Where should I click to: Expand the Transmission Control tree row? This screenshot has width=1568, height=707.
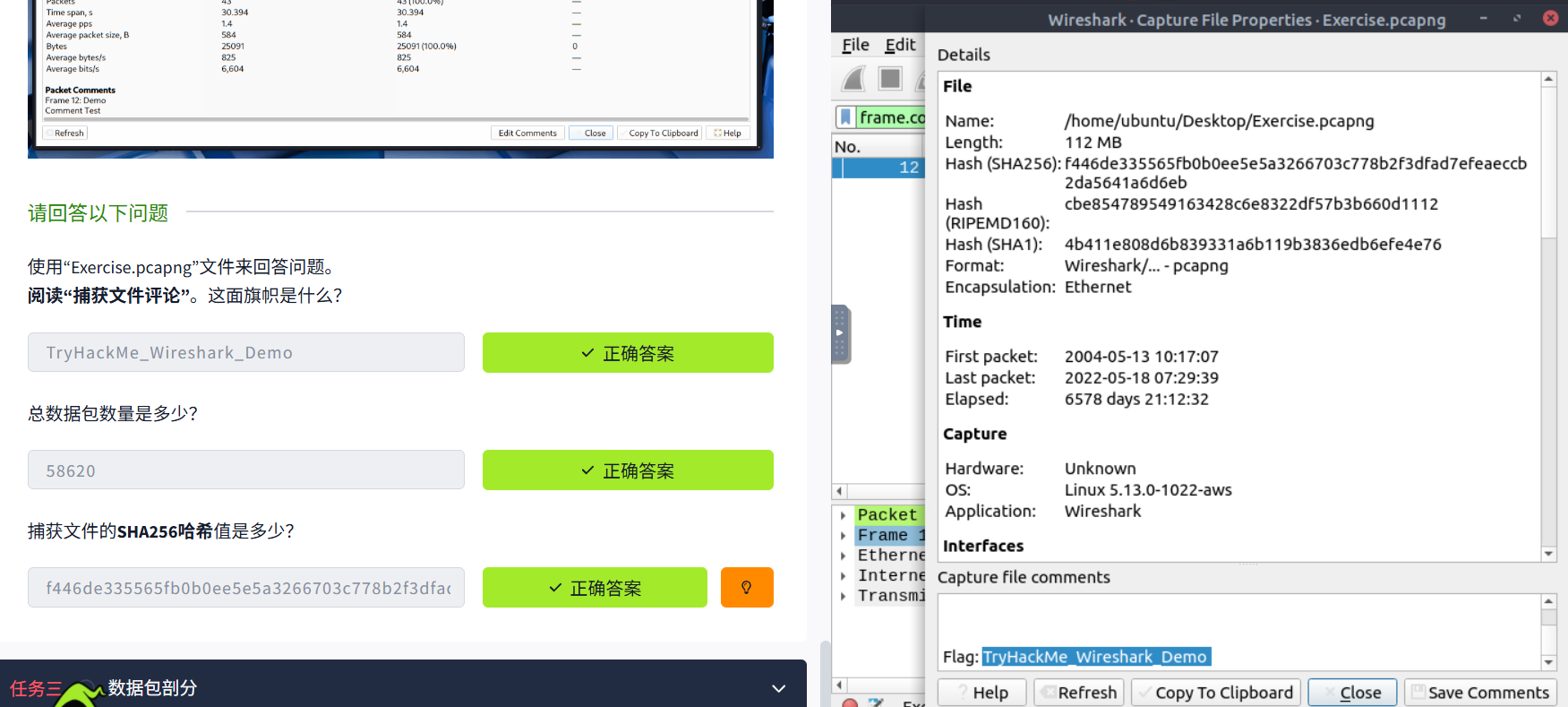844,596
